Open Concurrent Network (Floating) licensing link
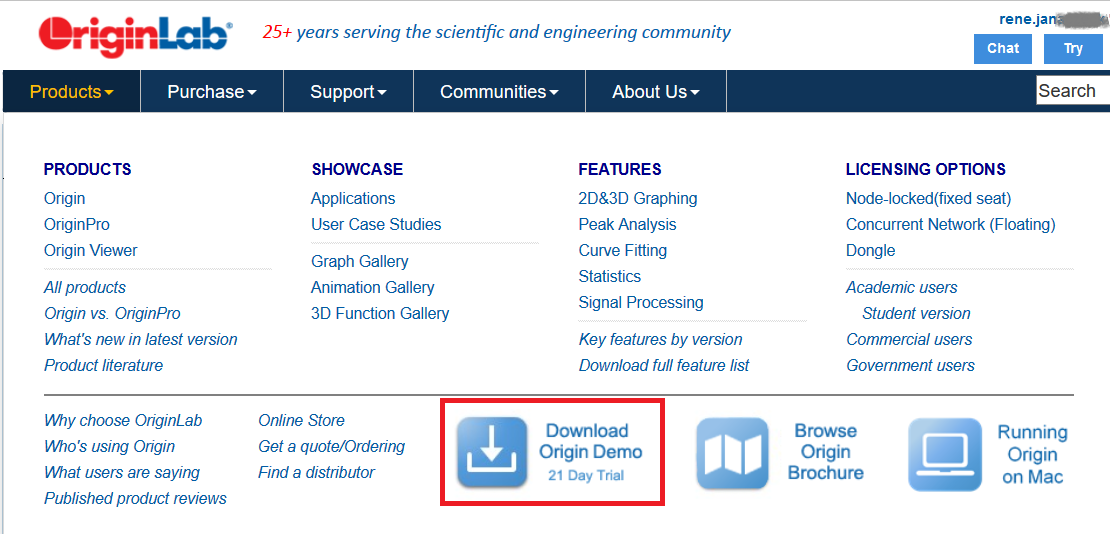The width and height of the screenshot is (1110, 534). [950, 225]
